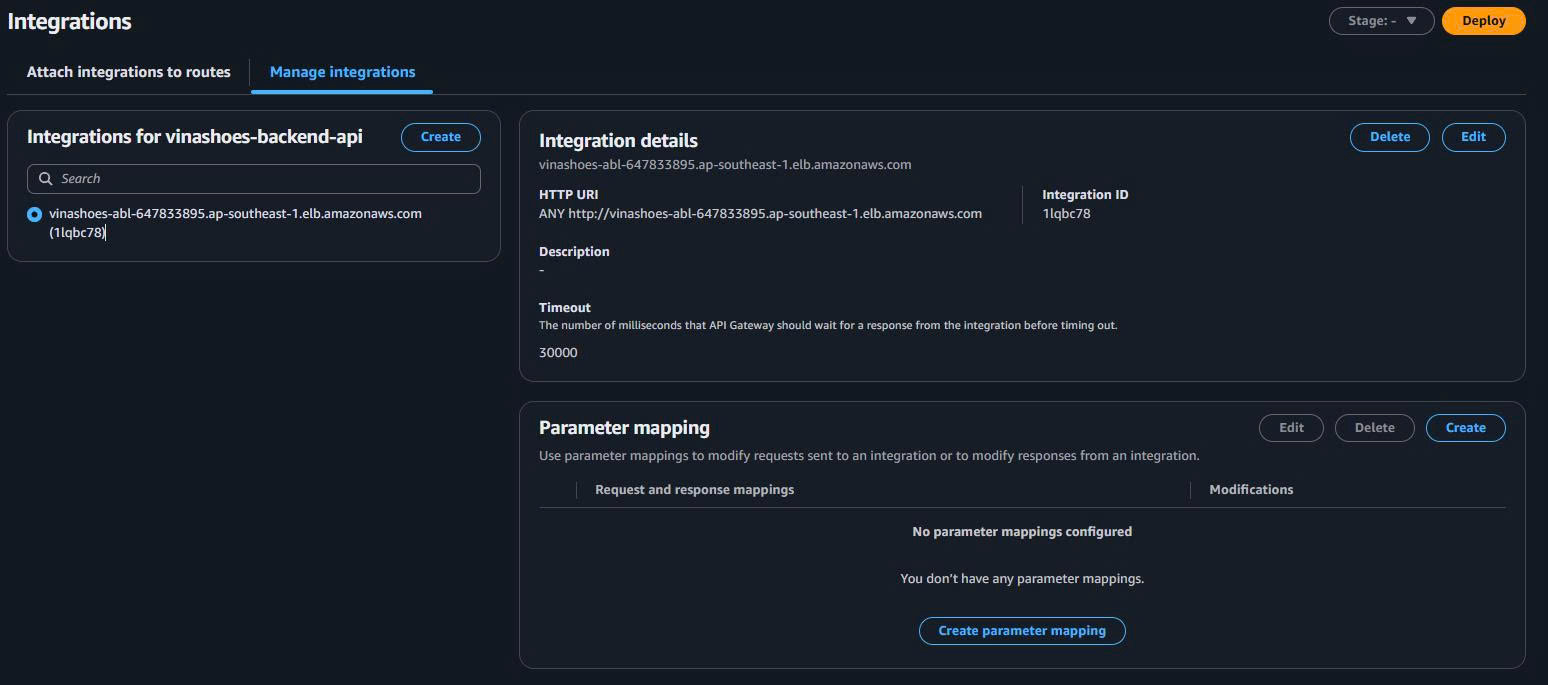Click Create parameter mapping

coord(1021,630)
